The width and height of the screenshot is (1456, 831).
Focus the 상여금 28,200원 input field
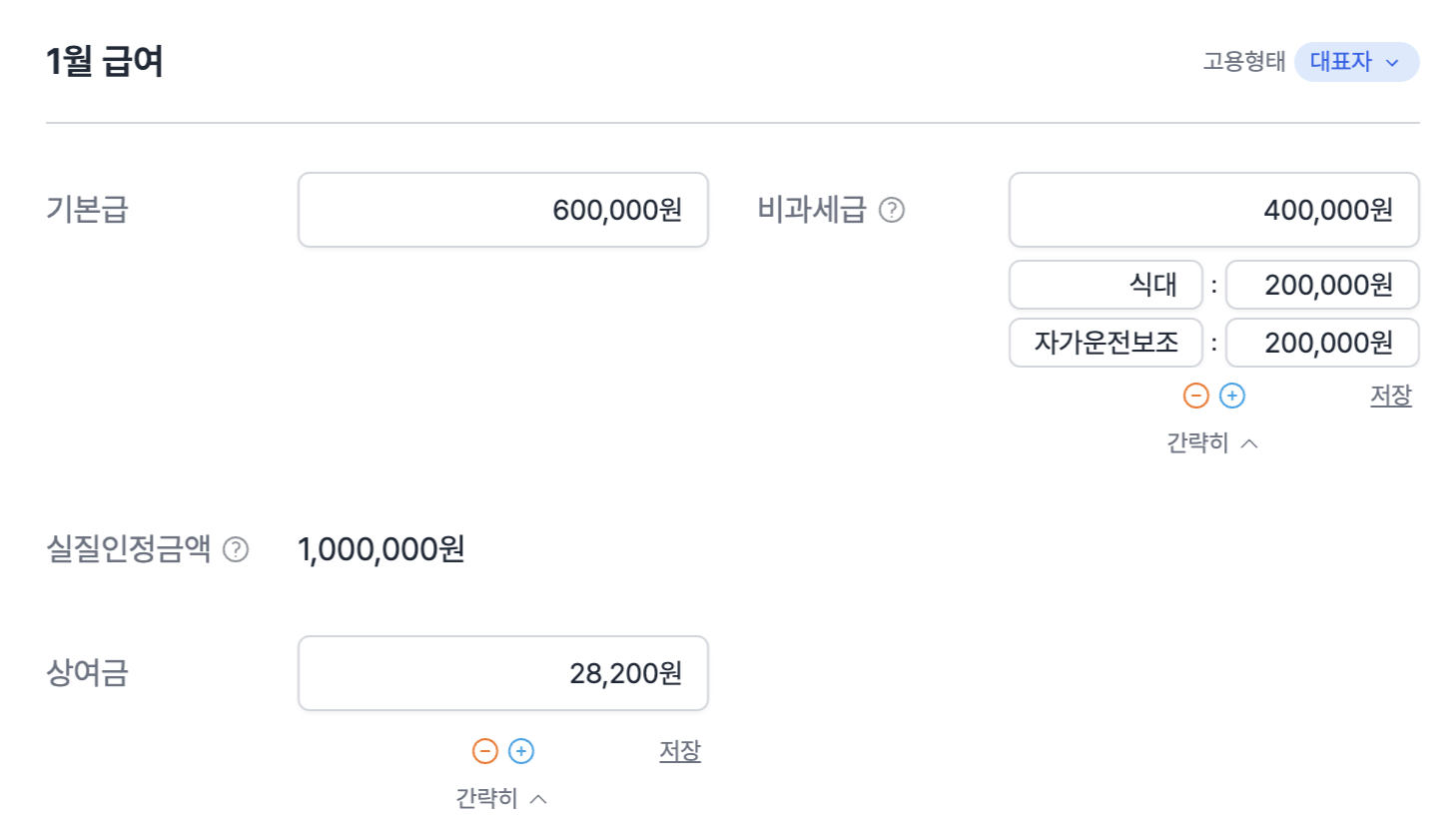point(502,673)
